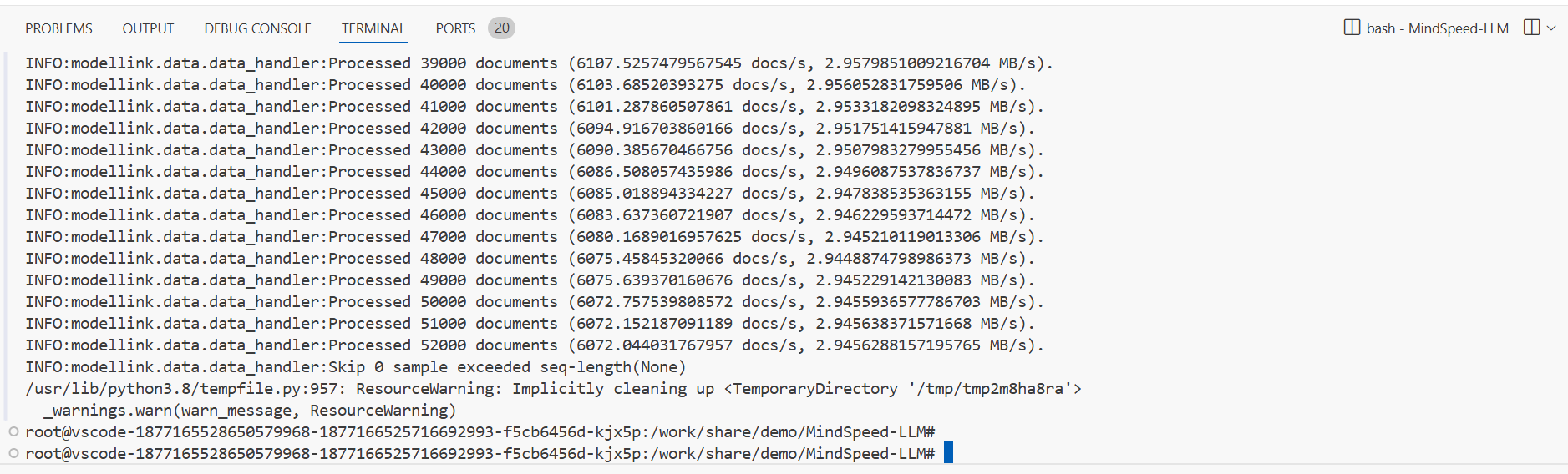This screenshot has height=474, width=1568.
Task: Click the 'Skip 0 sample exceeded seq-length' line
Action: point(355,367)
